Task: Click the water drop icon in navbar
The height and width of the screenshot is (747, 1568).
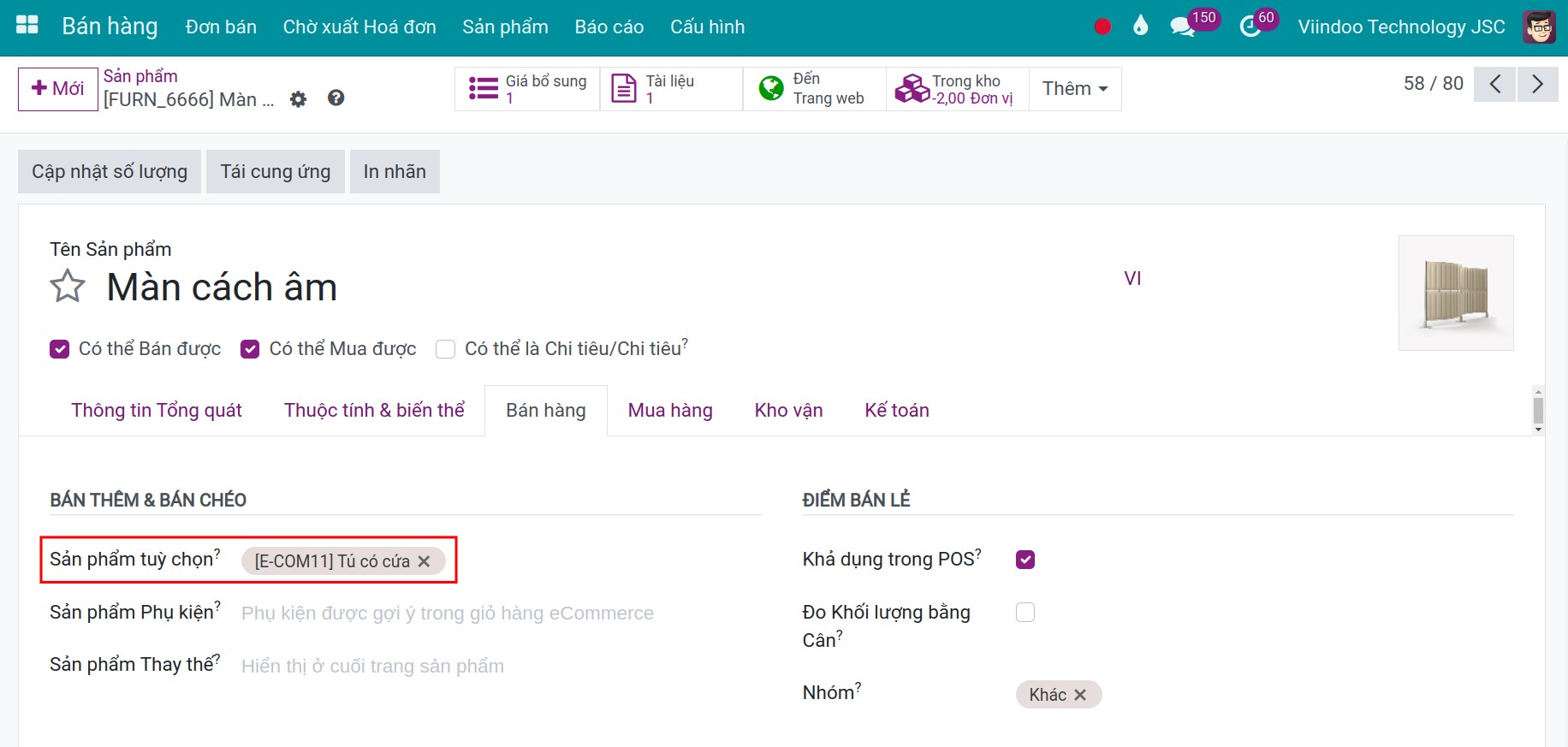Action: [1140, 26]
